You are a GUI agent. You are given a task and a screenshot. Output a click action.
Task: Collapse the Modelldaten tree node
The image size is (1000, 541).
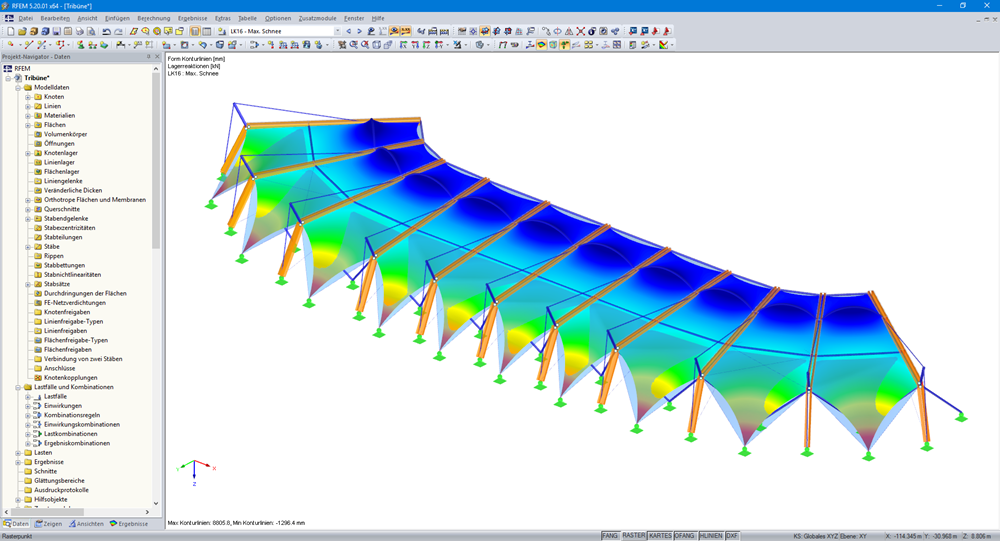pyautogui.click(x=18, y=87)
